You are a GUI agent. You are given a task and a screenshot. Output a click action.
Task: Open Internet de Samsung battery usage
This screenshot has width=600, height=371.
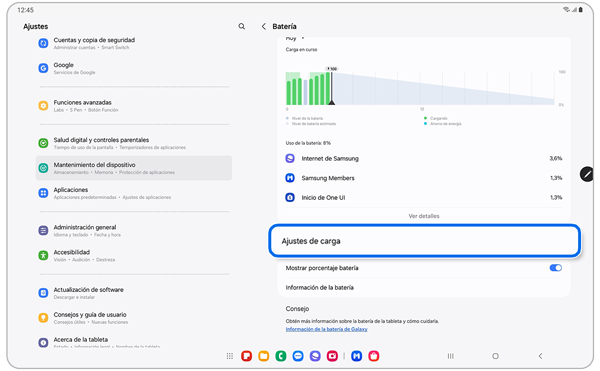coord(424,158)
